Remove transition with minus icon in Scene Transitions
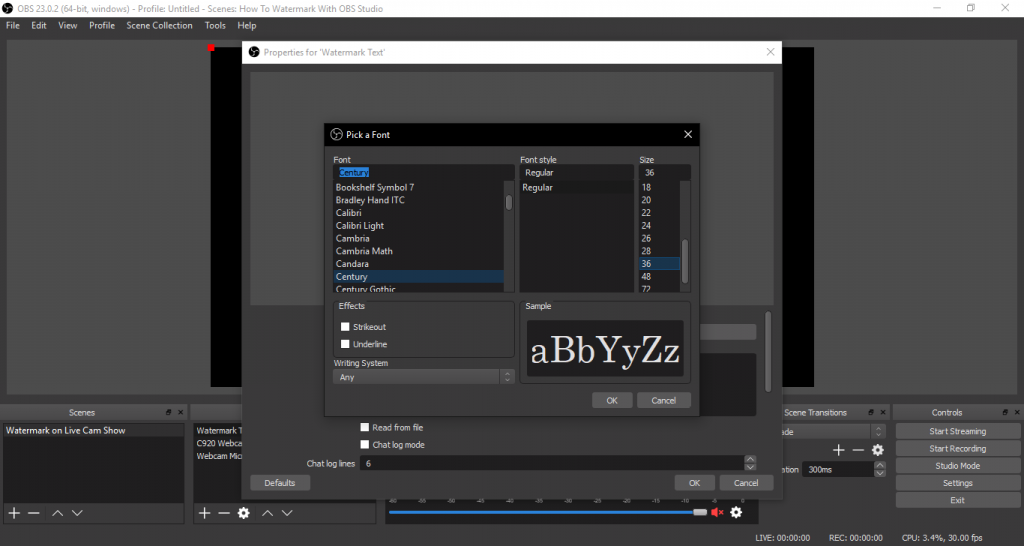1024x546 pixels. [858, 450]
